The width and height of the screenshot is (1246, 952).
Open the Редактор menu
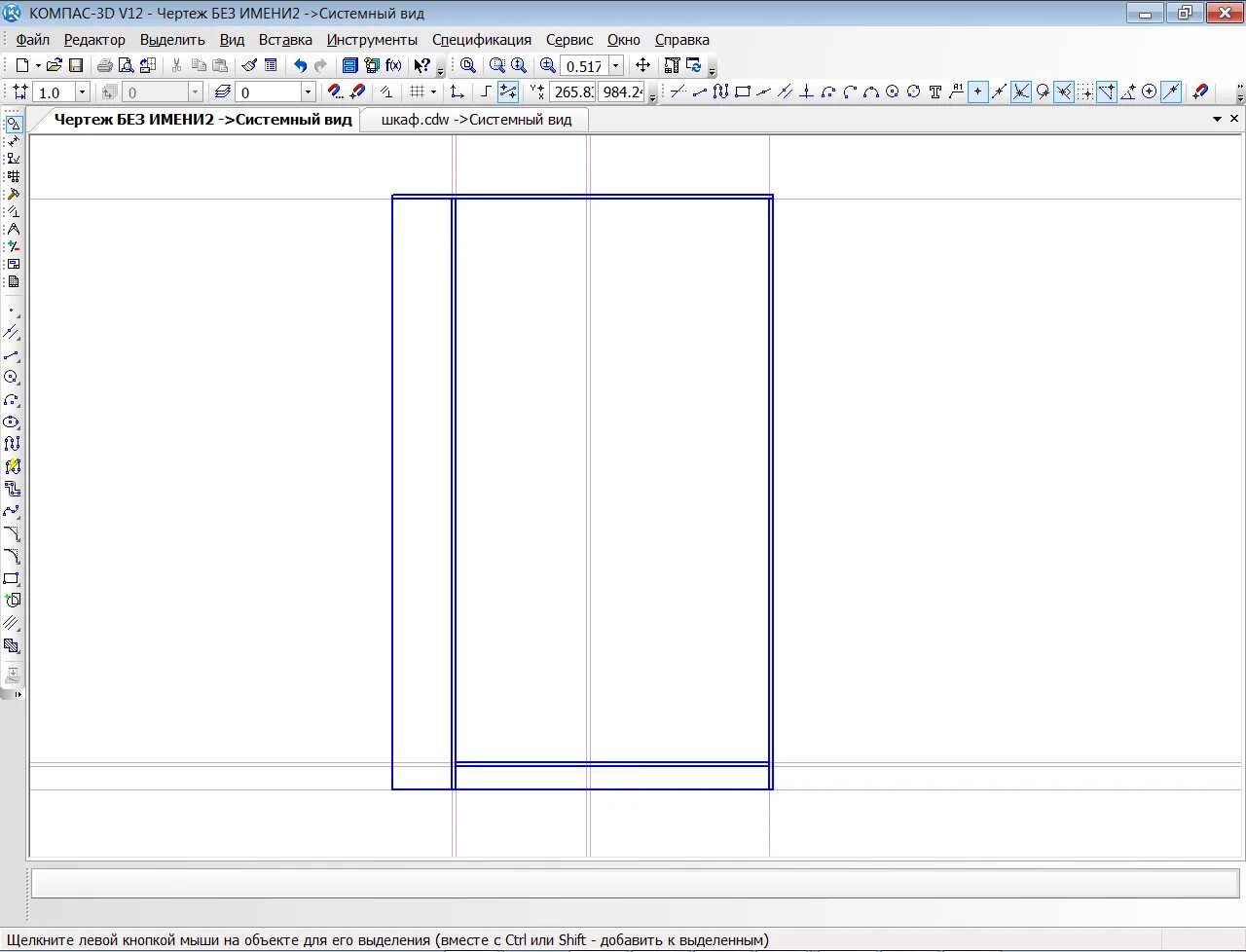coord(94,40)
